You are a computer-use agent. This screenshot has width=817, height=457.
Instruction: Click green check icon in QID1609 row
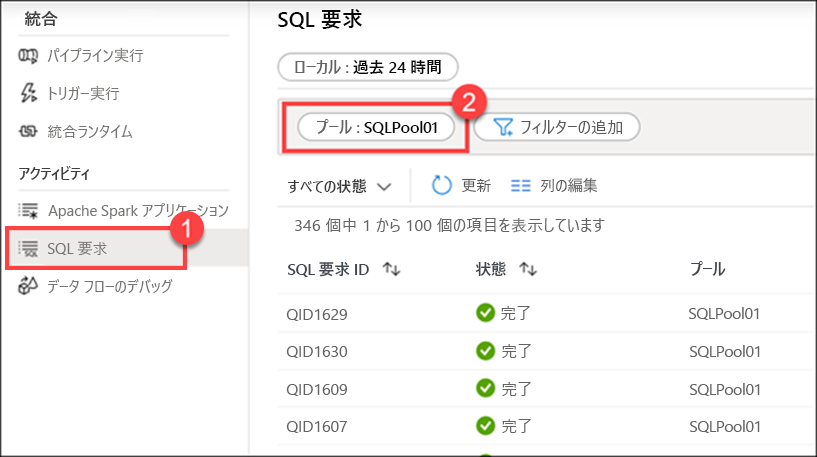click(485, 388)
